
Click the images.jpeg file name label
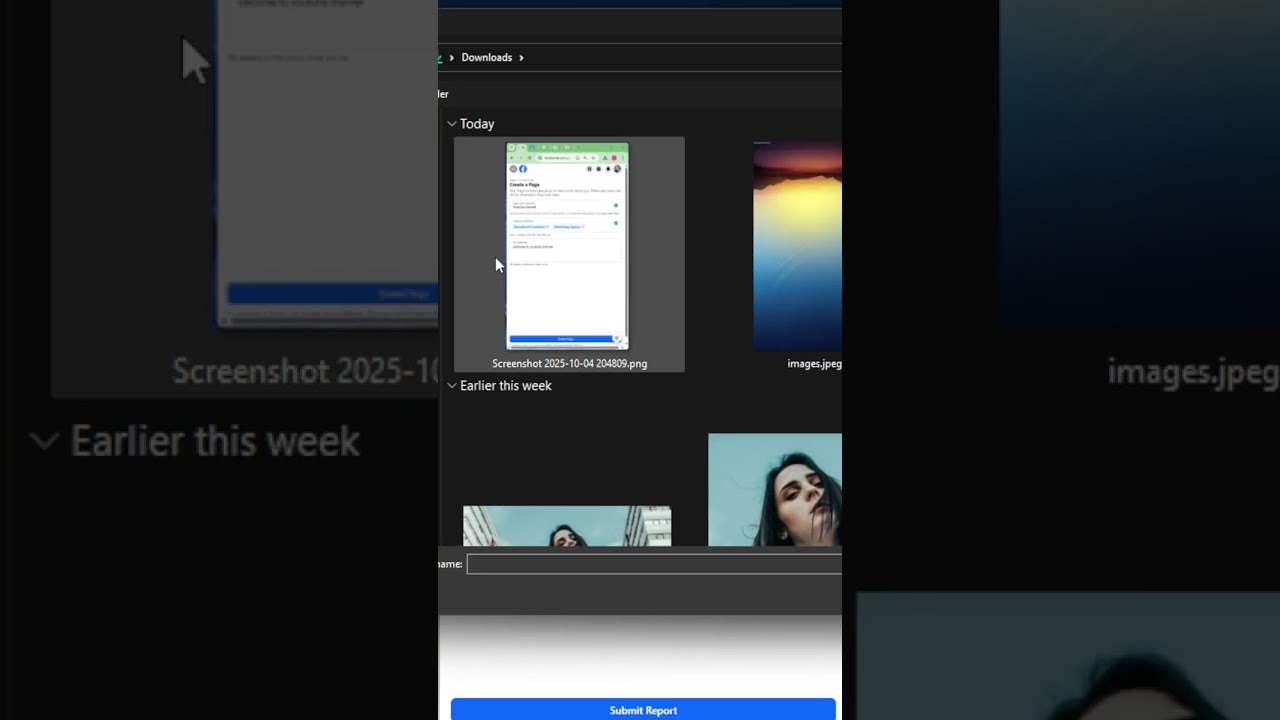(x=814, y=364)
